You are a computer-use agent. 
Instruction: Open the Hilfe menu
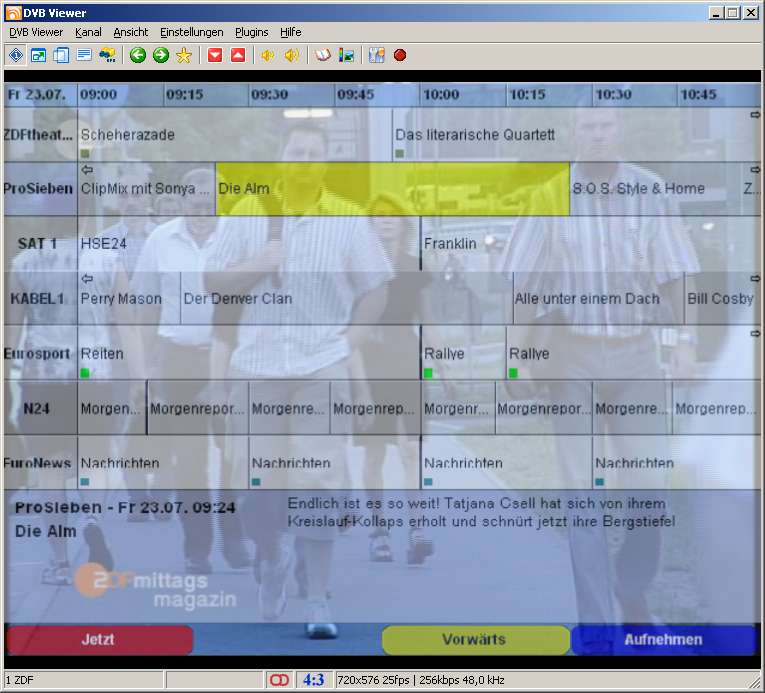pyautogui.click(x=291, y=32)
